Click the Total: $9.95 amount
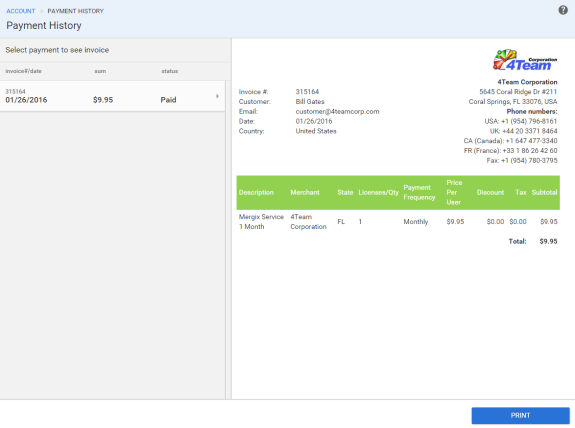This screenshot has height=428, width=575. 548,241
